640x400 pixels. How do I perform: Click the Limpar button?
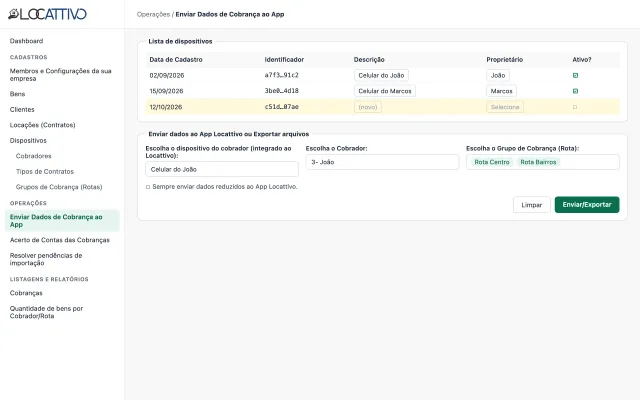(531, 205)
